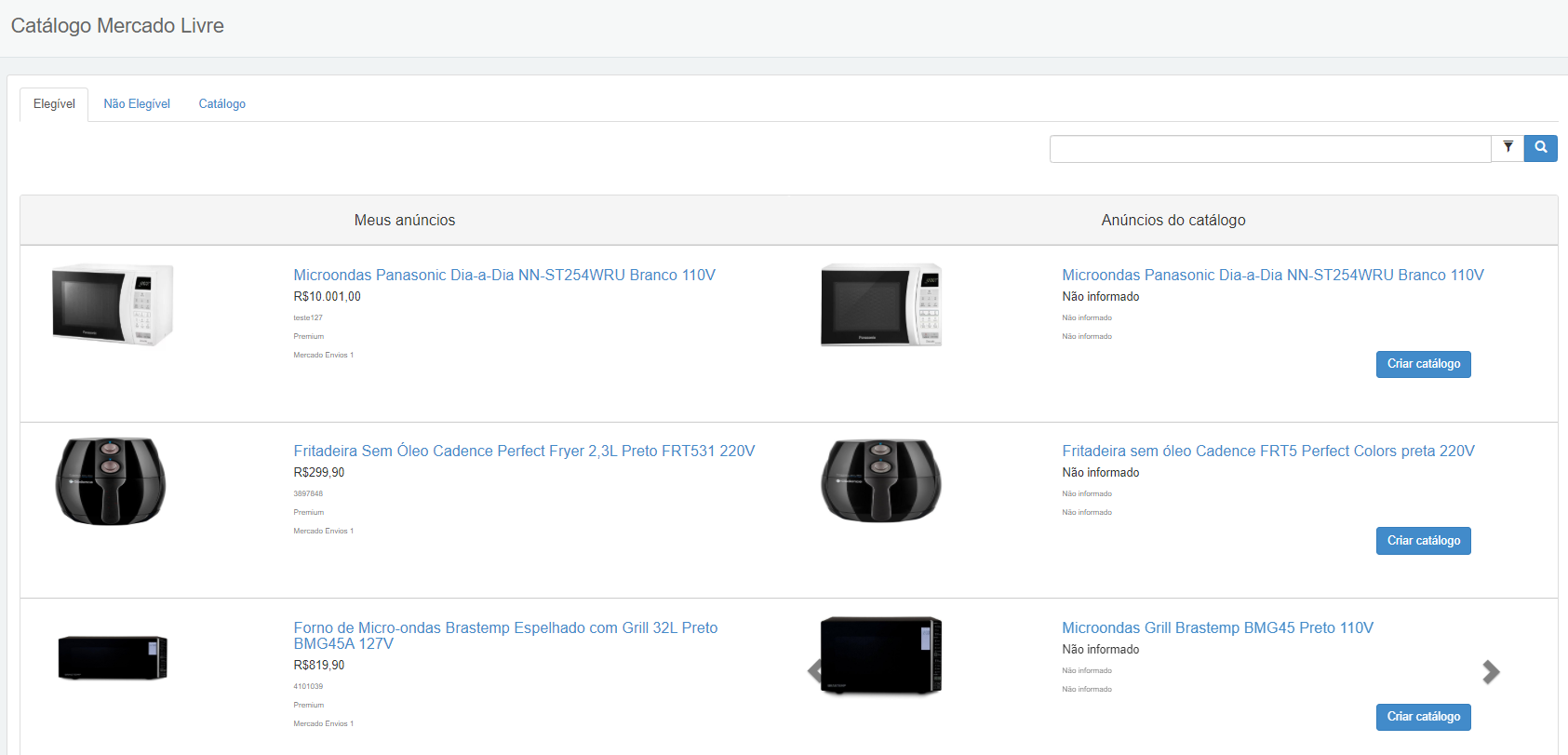
Task: Create catalog for Brastemp microwave row
Action: pyautogui.click(x=1424, y=717)
